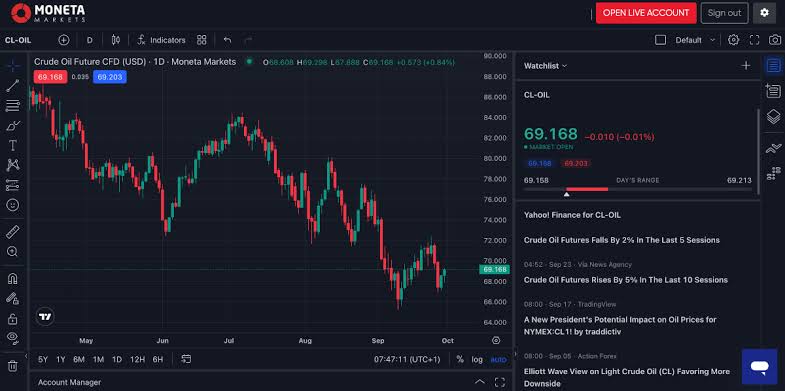
Task: Open indicator templates grid
Action: [202, 40]
